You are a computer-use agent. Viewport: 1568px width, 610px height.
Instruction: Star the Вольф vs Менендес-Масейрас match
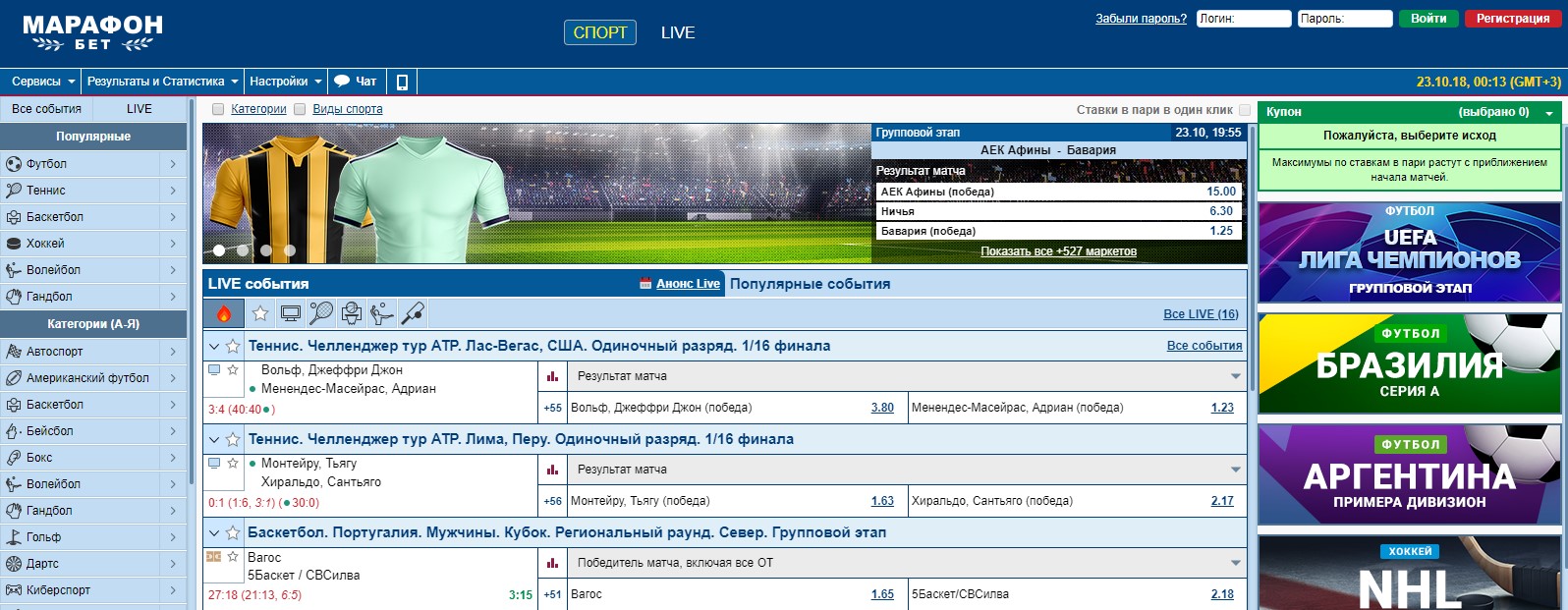[x=233, y=370]
